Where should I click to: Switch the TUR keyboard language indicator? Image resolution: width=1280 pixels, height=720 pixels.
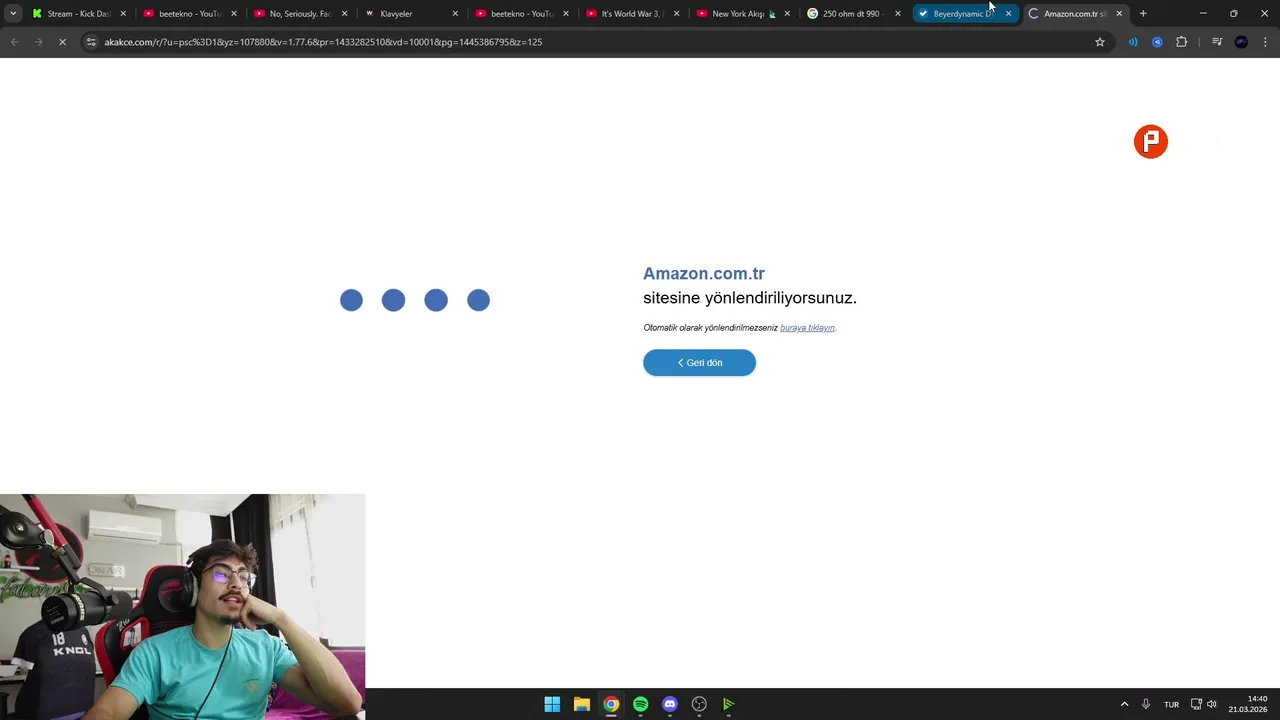(x=1171, y=704)
